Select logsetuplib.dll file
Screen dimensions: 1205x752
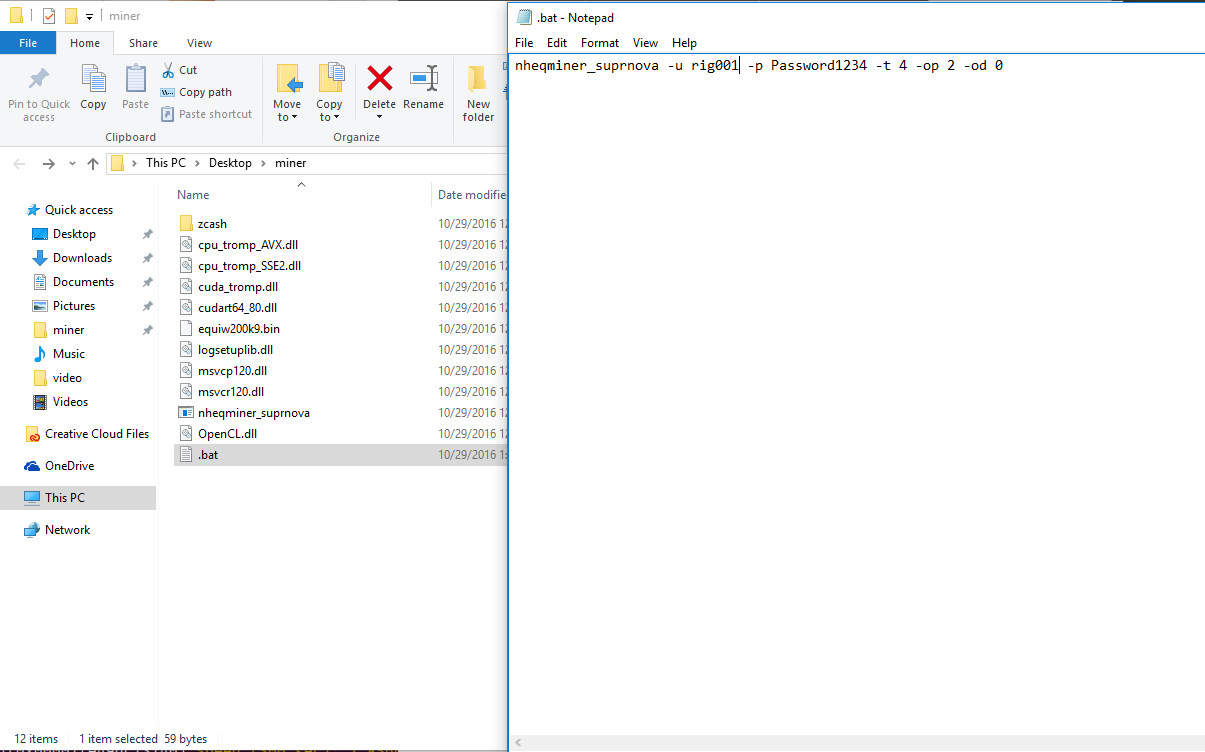click(235, 350)
